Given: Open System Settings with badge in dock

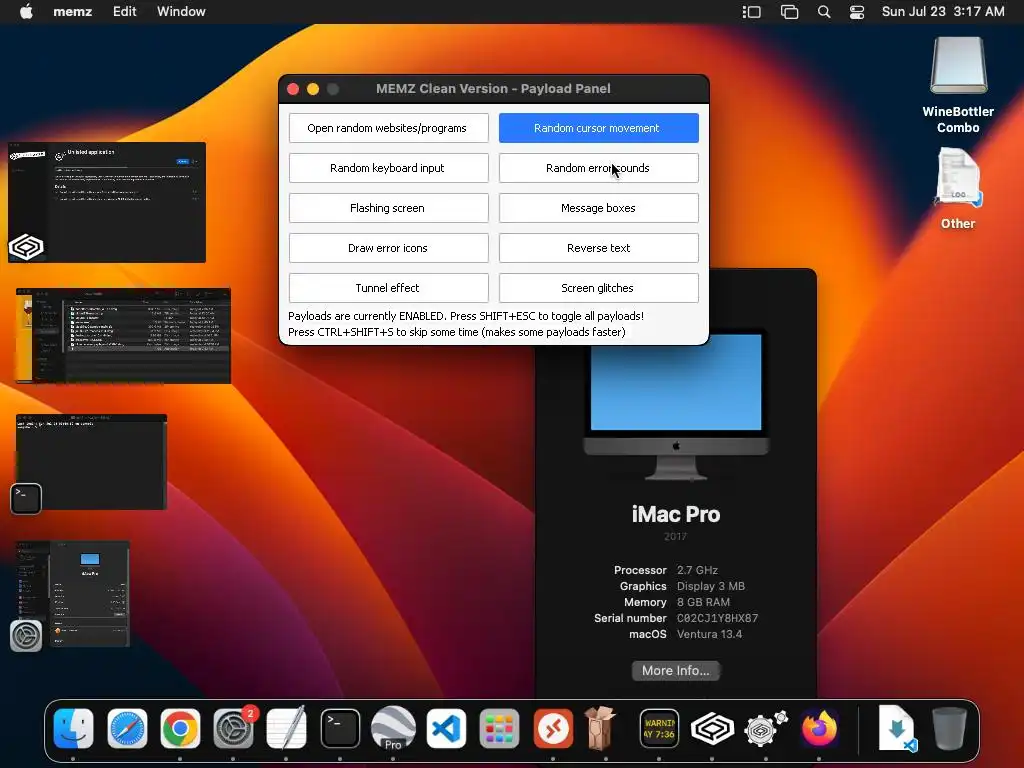Looking at the screenshot, I should 234,728.
